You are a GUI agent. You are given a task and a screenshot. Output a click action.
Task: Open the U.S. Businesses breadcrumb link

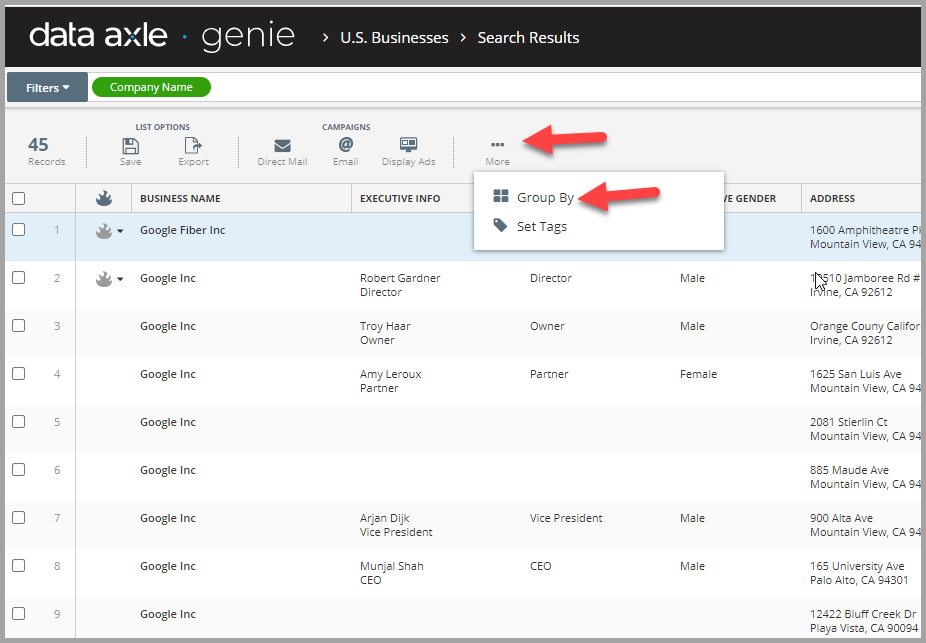tap(394, 37)
